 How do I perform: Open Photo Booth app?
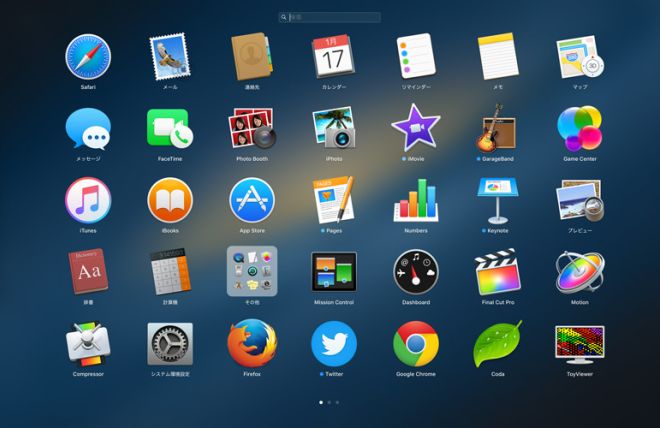pos(252,129)
